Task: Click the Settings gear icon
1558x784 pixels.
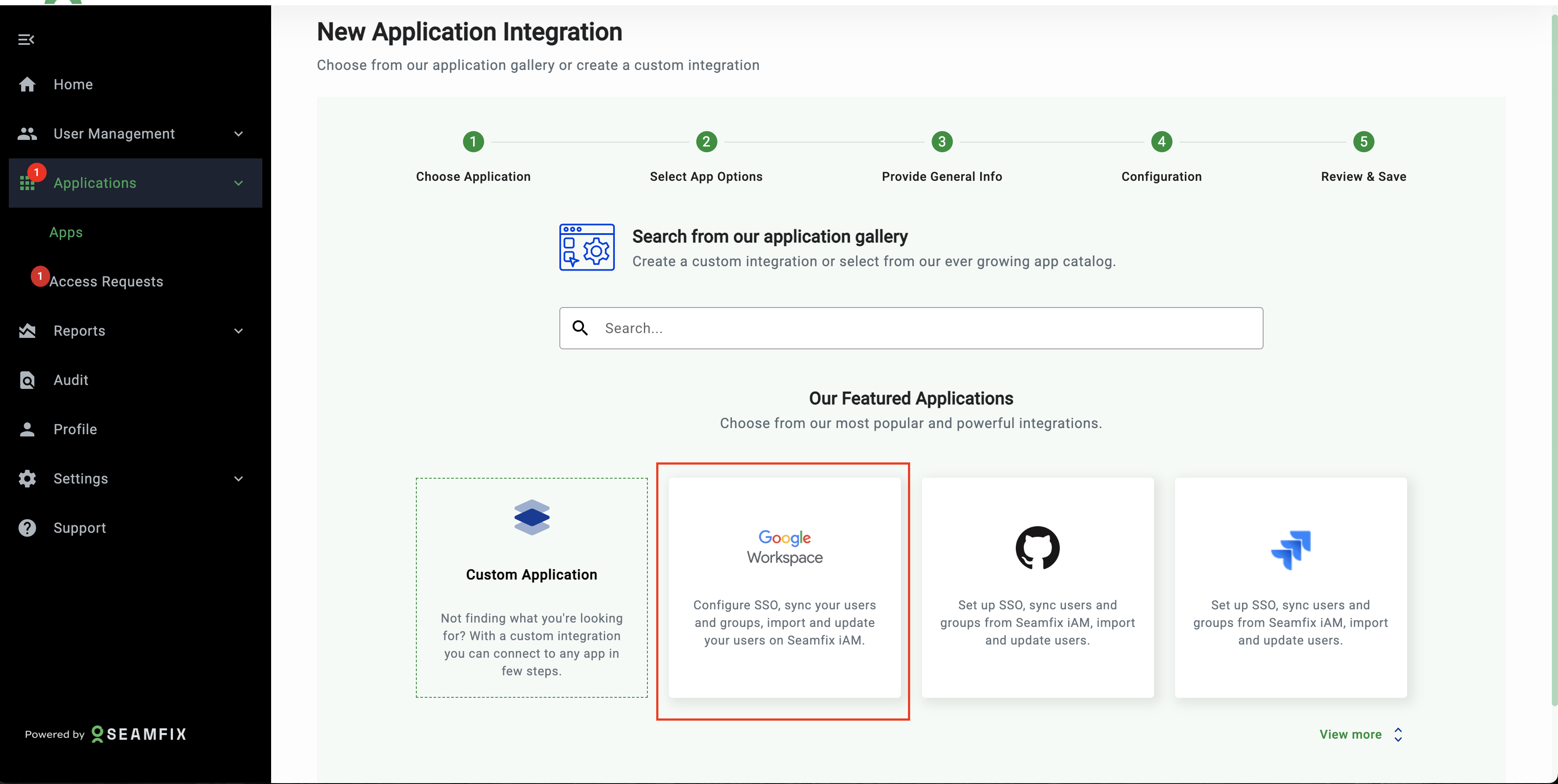Action: [27, 479]
